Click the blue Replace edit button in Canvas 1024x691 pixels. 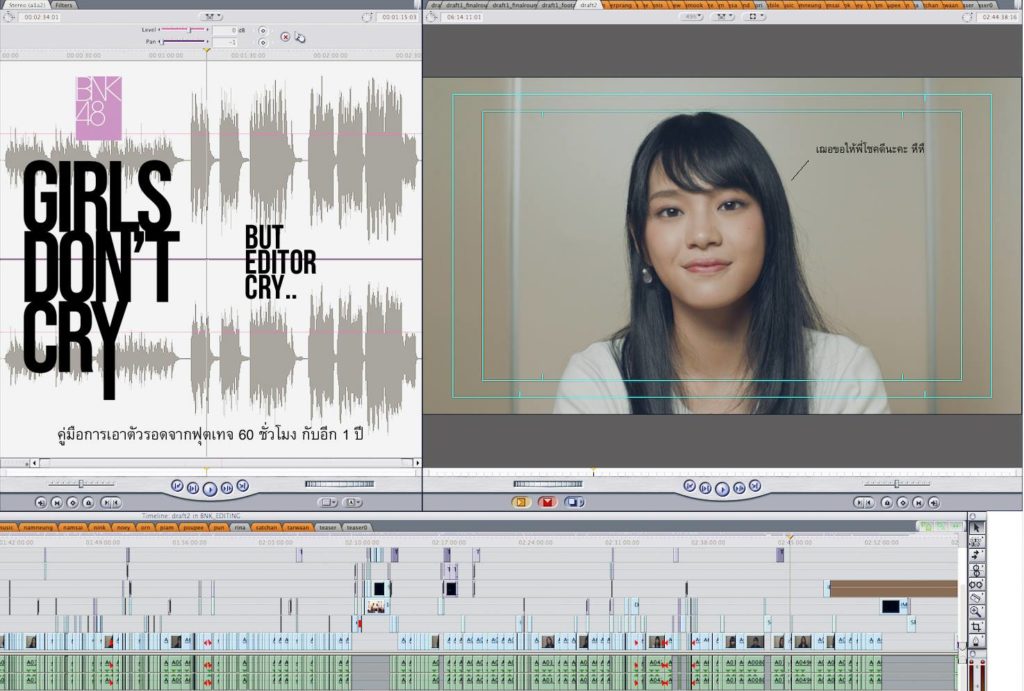coord(574,502)
